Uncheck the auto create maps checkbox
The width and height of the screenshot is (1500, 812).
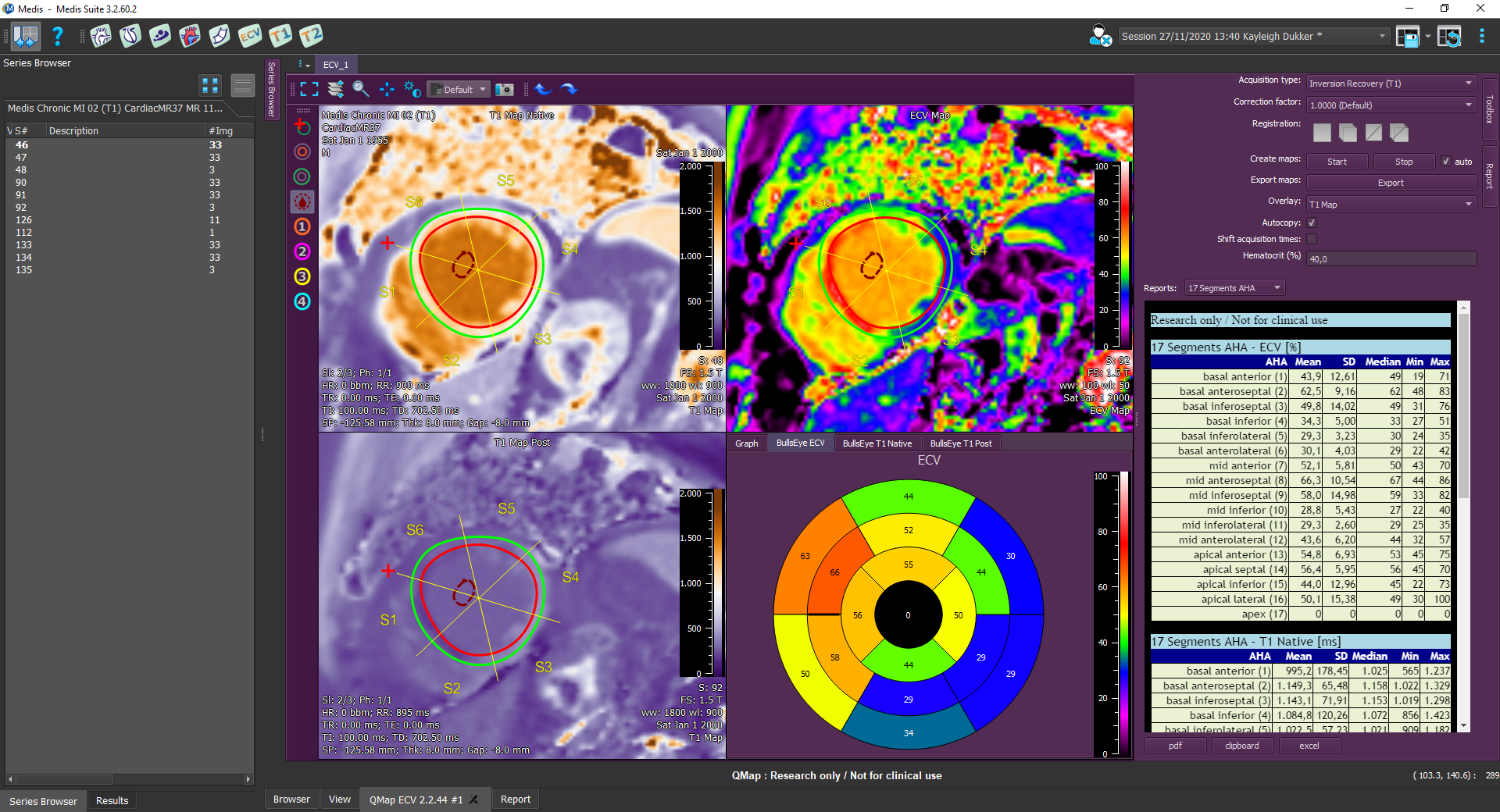(1446, 162)
